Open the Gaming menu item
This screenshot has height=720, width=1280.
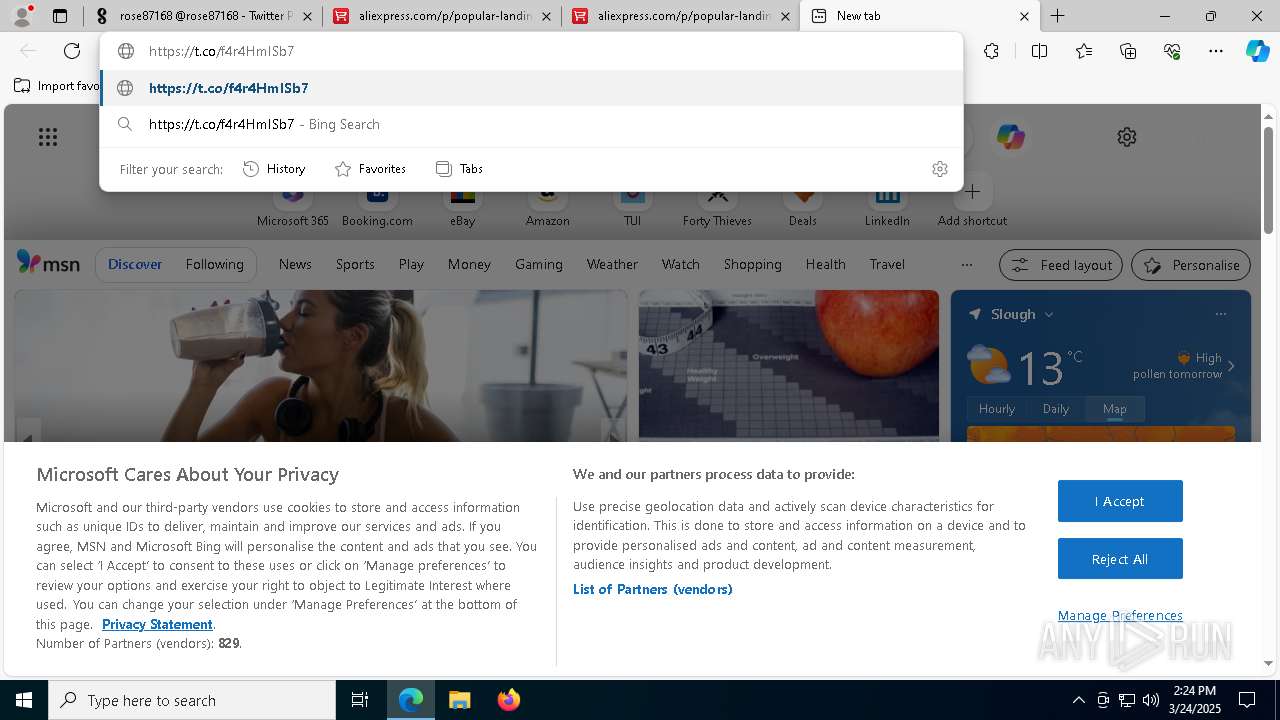coord(539,264)
